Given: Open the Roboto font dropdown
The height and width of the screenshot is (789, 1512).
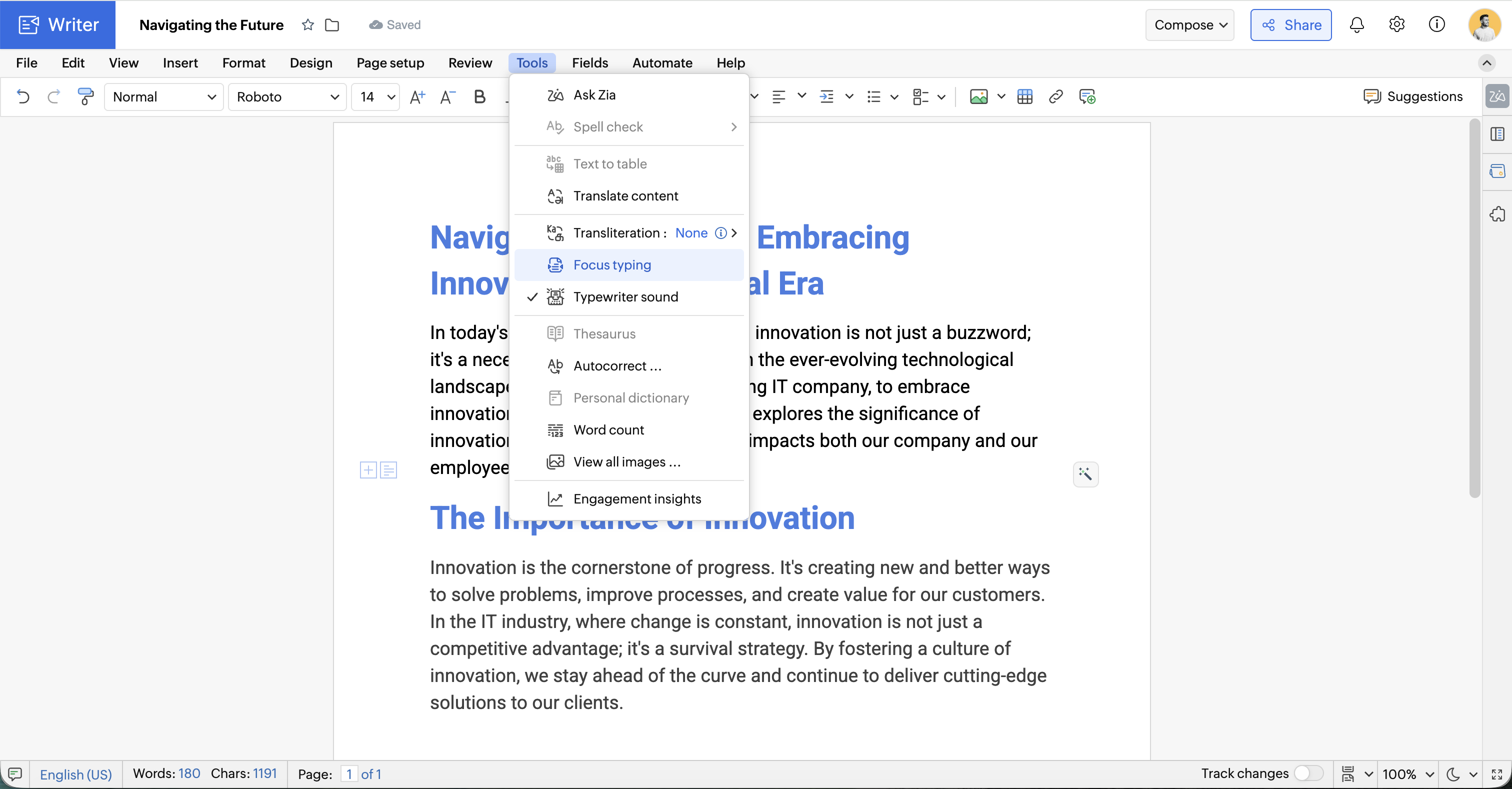Looking at the screenshot, I should (287, 97).
